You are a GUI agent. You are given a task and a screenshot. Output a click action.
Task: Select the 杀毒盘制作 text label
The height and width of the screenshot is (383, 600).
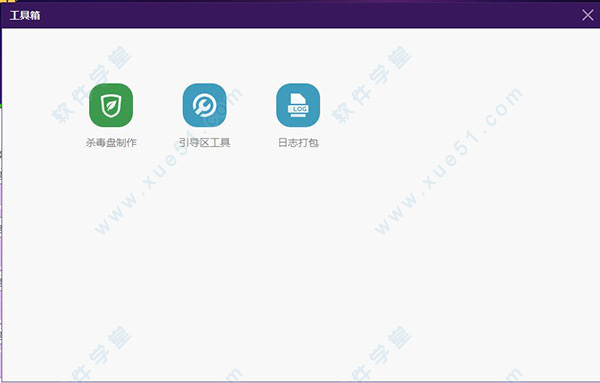[111, 143]
